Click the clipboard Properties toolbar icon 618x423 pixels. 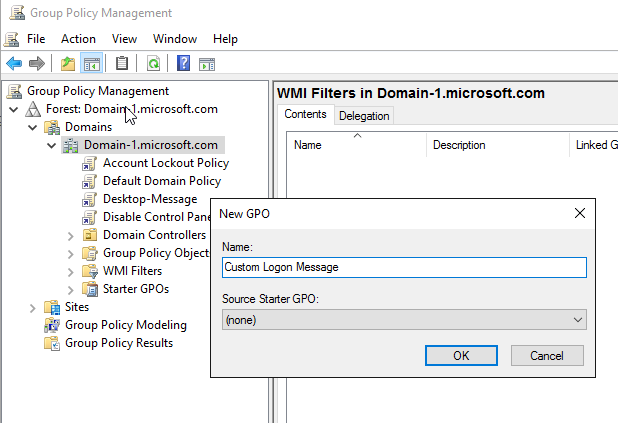click(122, 63)
